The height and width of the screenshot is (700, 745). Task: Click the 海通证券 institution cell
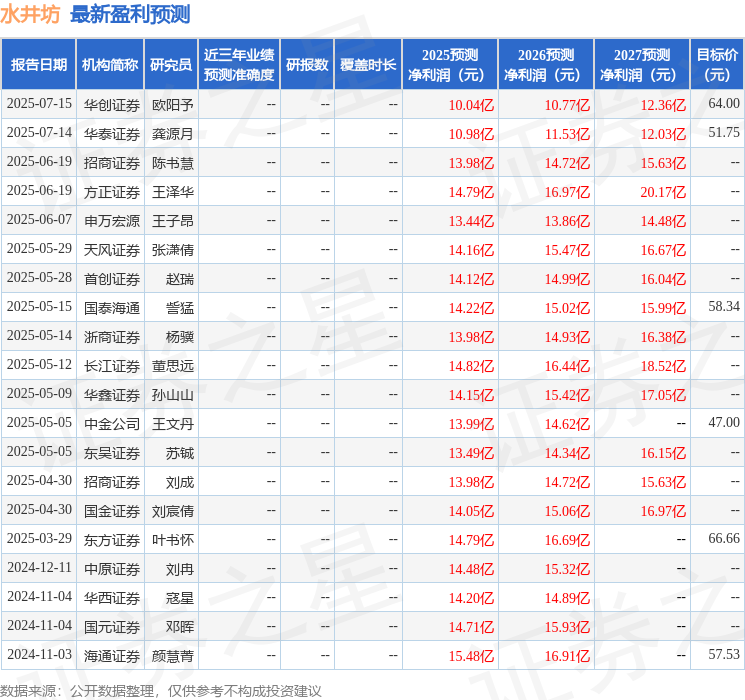click(x=112, y=655)
